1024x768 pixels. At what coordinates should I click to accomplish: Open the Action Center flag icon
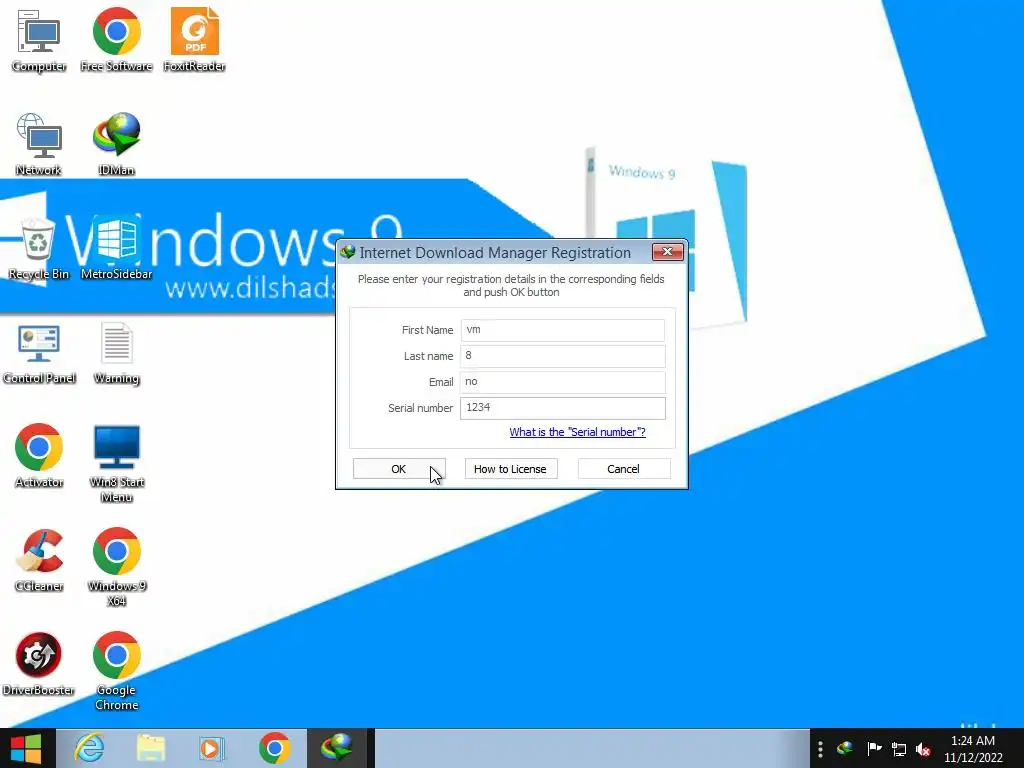pyautogui.click(x=874, y=748)
